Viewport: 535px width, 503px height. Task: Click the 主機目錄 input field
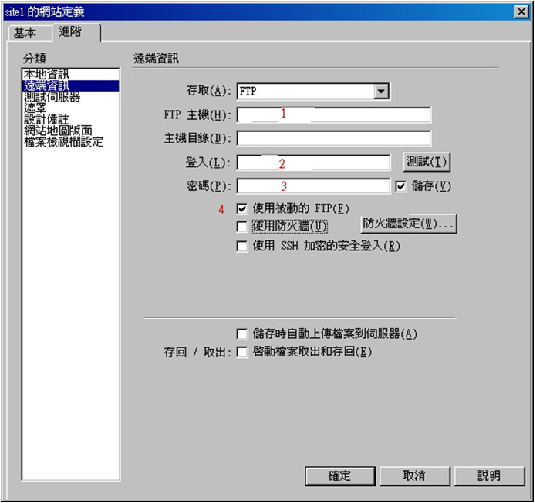pos(334,138)
